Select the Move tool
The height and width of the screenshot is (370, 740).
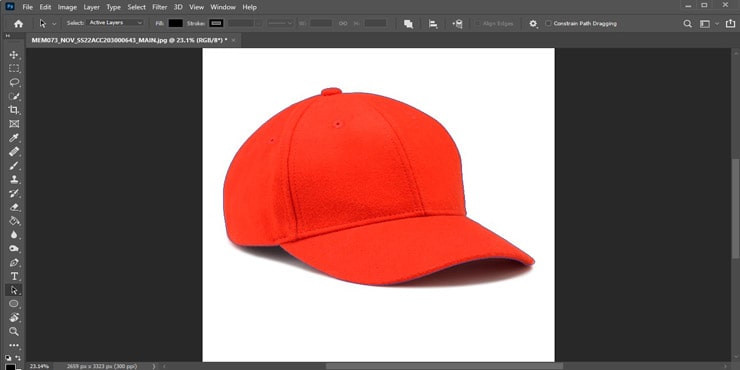coord(14,55)
